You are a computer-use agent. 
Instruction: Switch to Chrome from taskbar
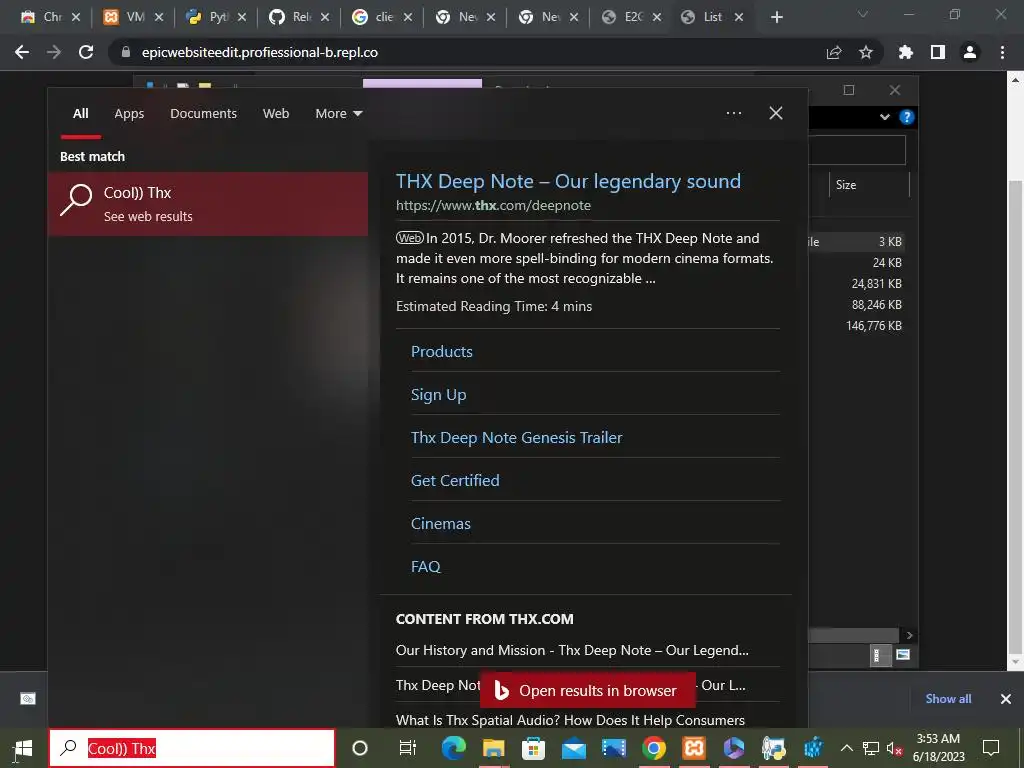coord(654,748)
